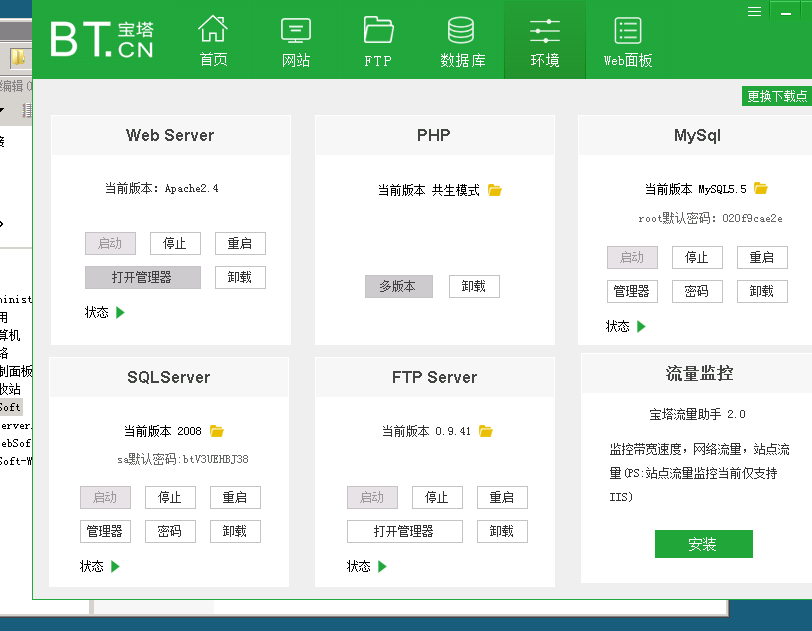Uninstall PHP via 卸载 button
The height and width of the screenshot is (631, 812).
474,286
